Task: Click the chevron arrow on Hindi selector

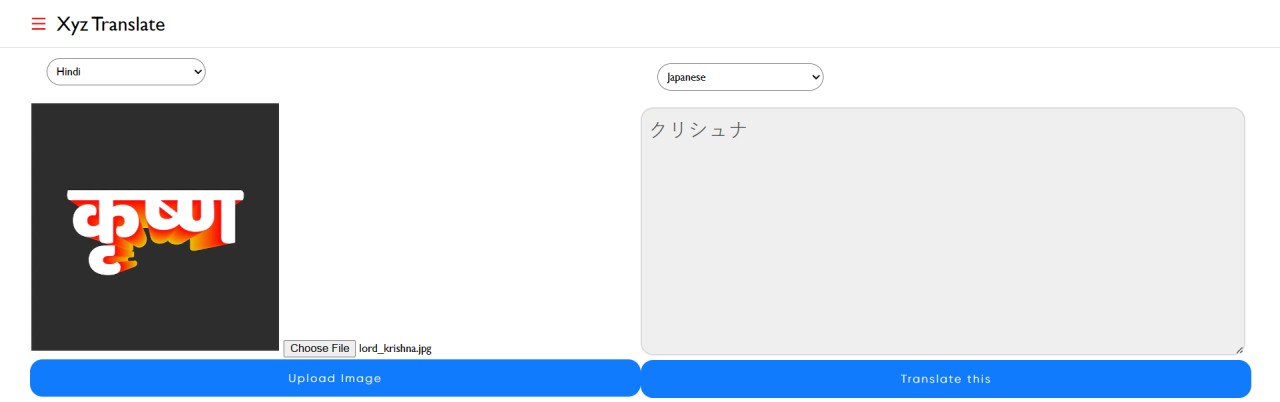Action: (x=195, y=72)
